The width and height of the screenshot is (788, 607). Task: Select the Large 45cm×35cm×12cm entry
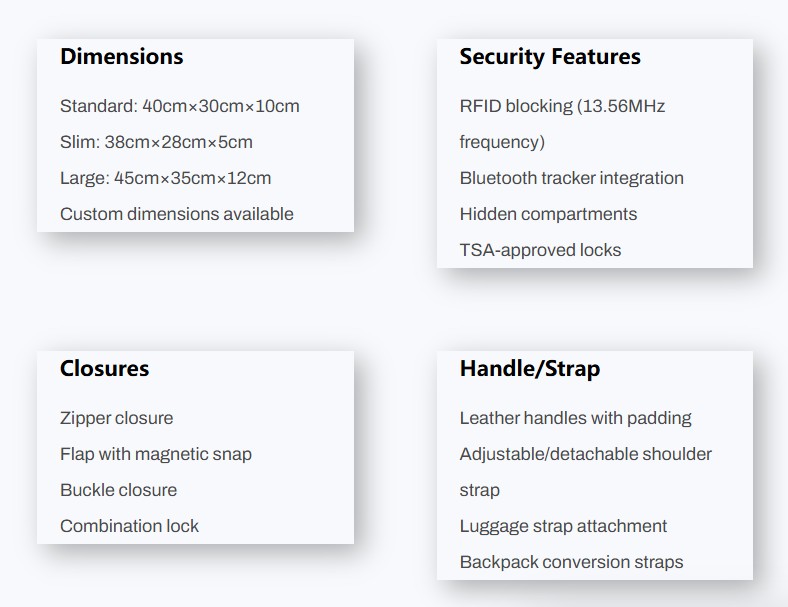click(165, 178)
